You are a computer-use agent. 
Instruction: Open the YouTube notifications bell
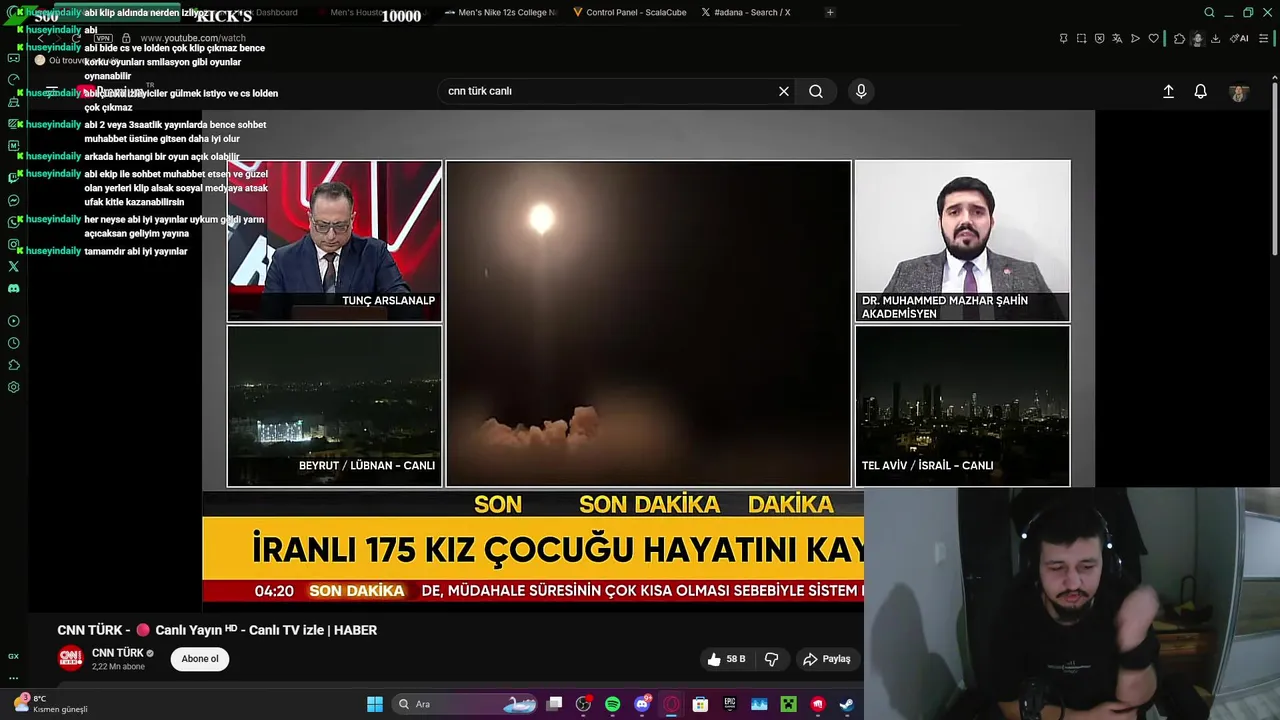1201,91
